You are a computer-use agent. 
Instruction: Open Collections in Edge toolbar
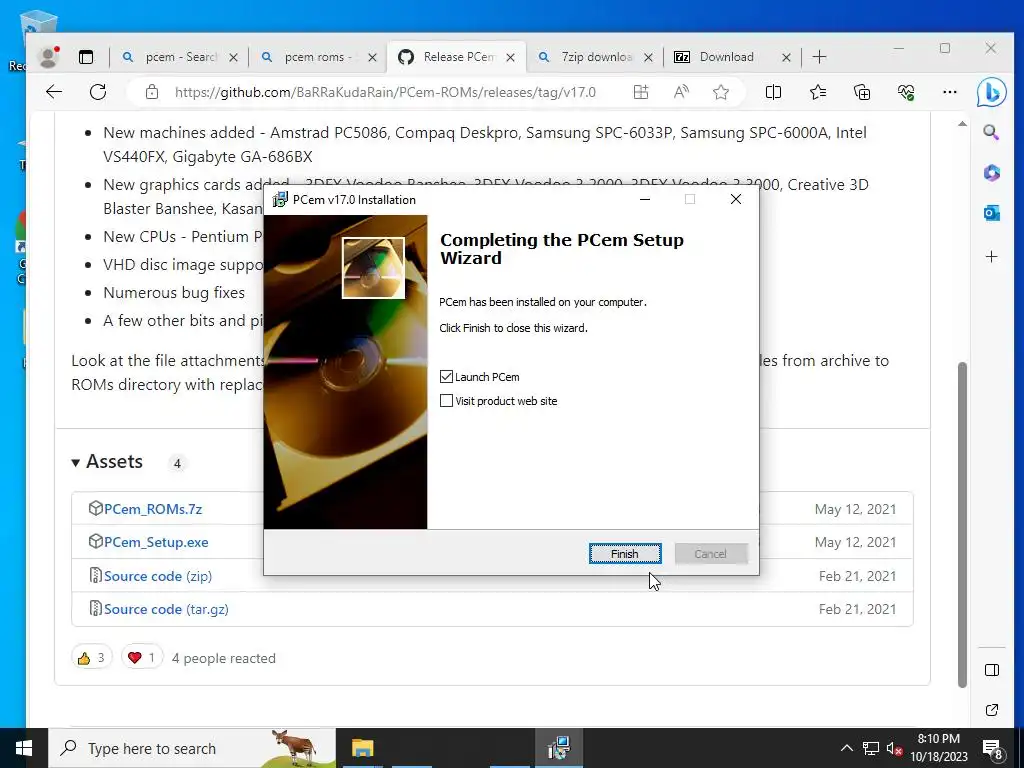[862, 92]
